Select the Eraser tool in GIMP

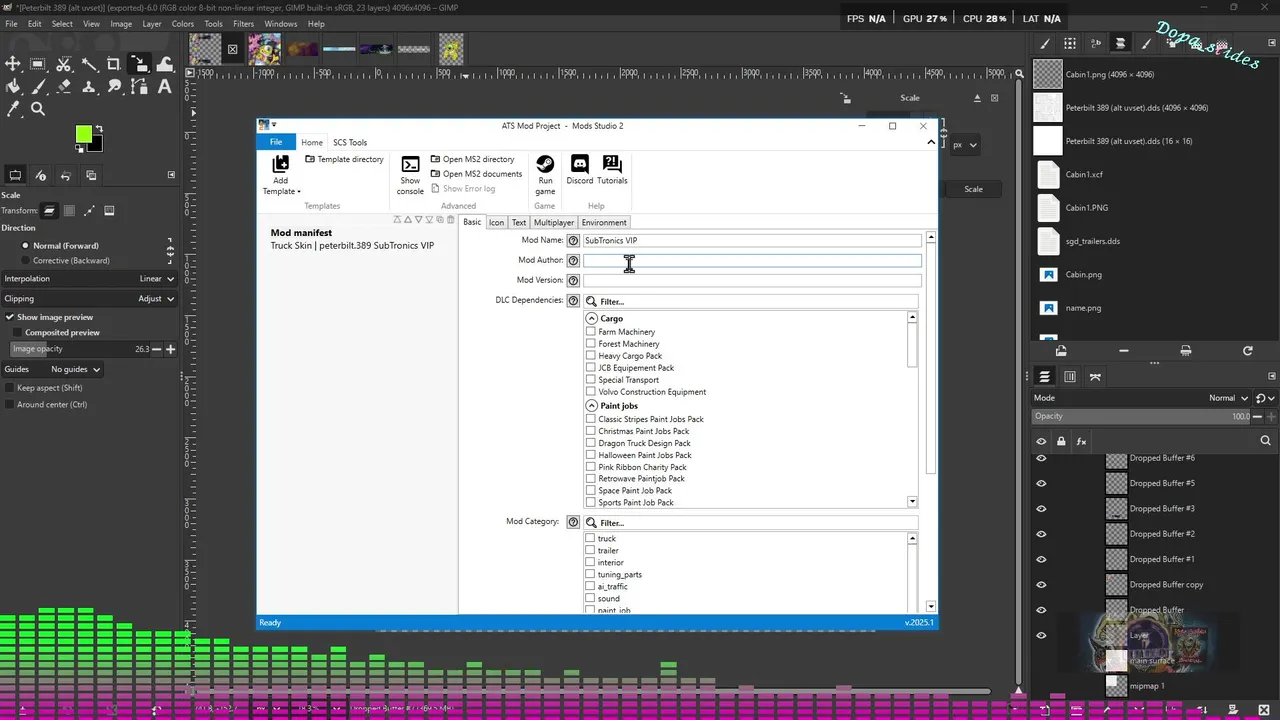click(64, 87)
